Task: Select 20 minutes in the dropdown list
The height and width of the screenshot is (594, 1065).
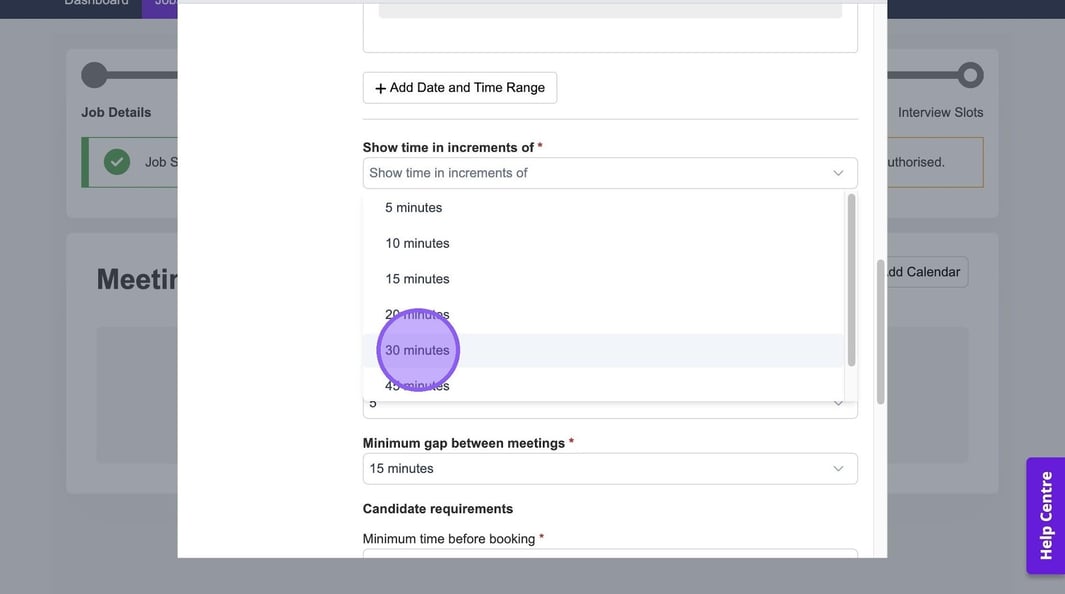Action: (417, 315)
